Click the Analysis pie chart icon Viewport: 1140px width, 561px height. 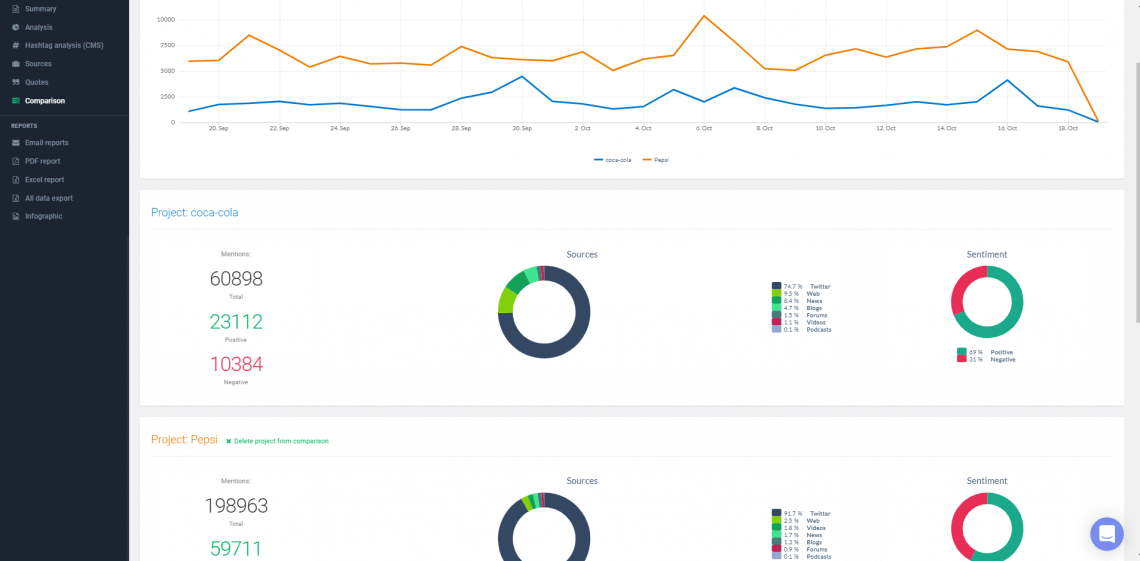[15, 27]
